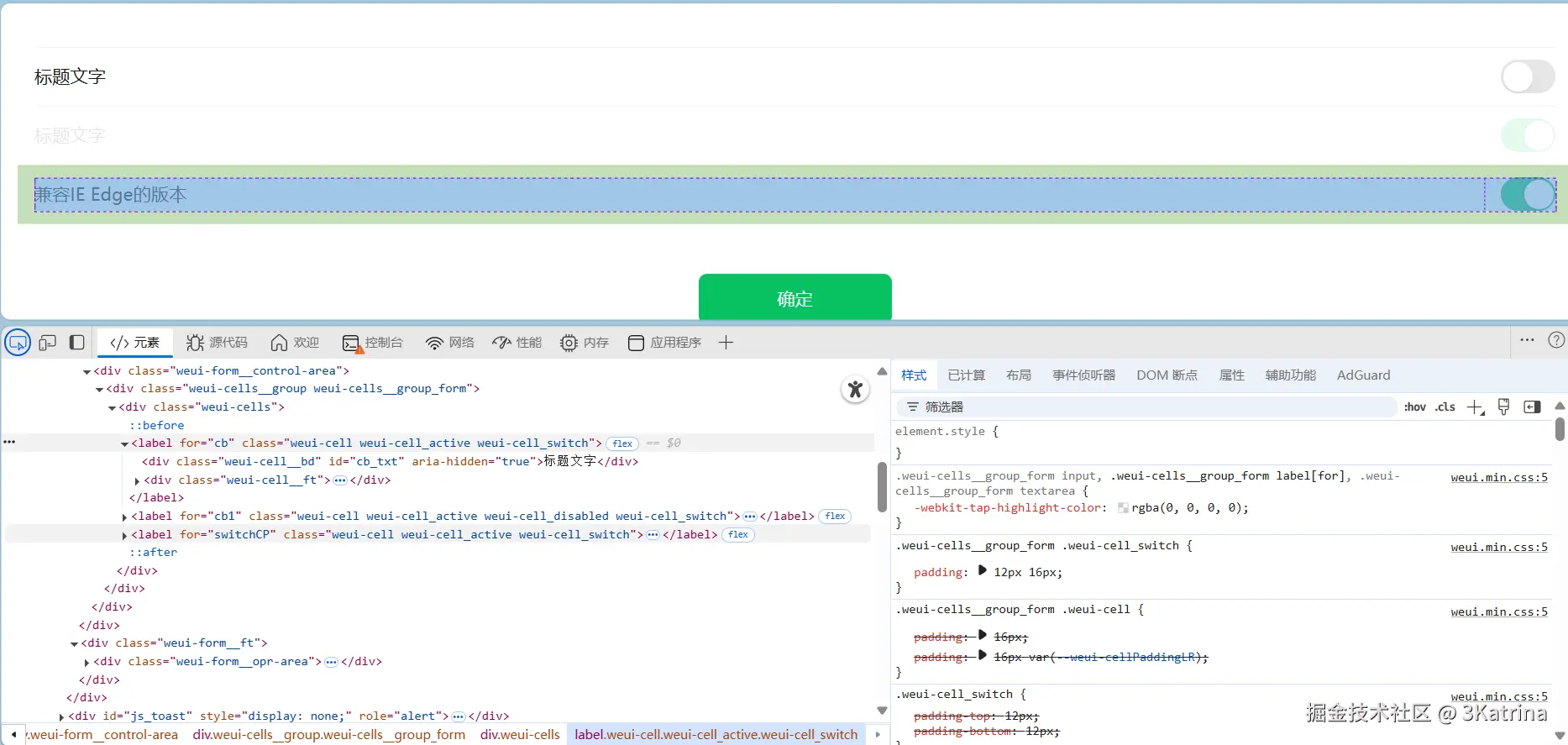Select the weui-form__control-area breadcrumb item
Image resolution: width=1568 pixels, height=745 pixels.
click(x=102, y=734)
